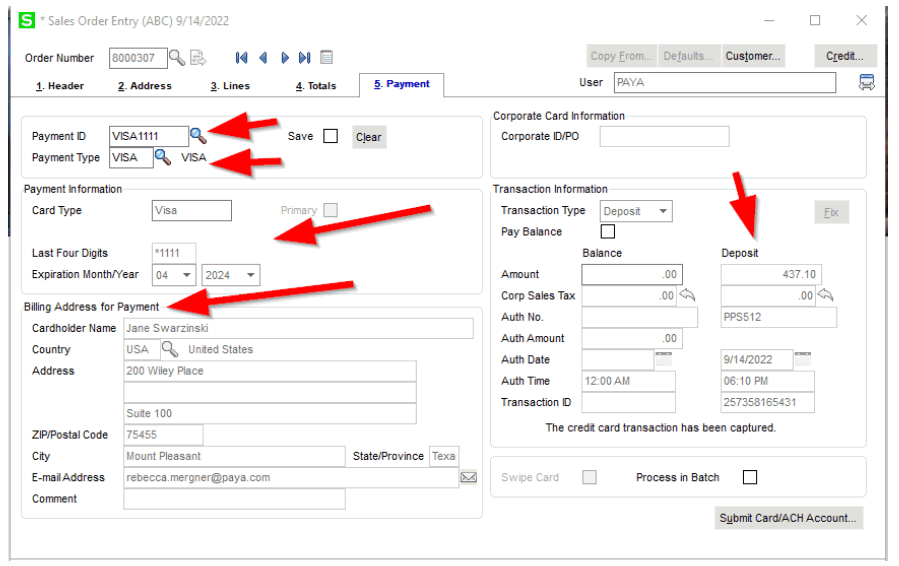Open the Deposit Auth Date calendar

803,359
